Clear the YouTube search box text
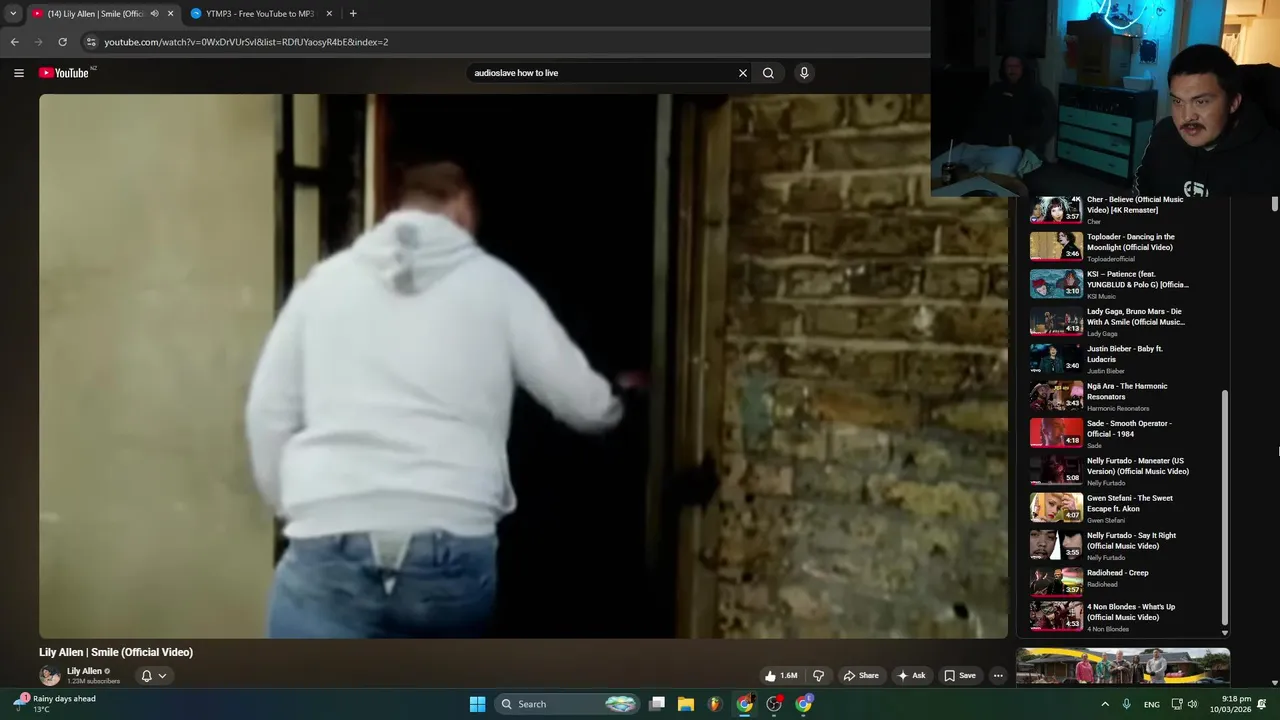This screenshot has height=720, width=1280. [743, 73]
